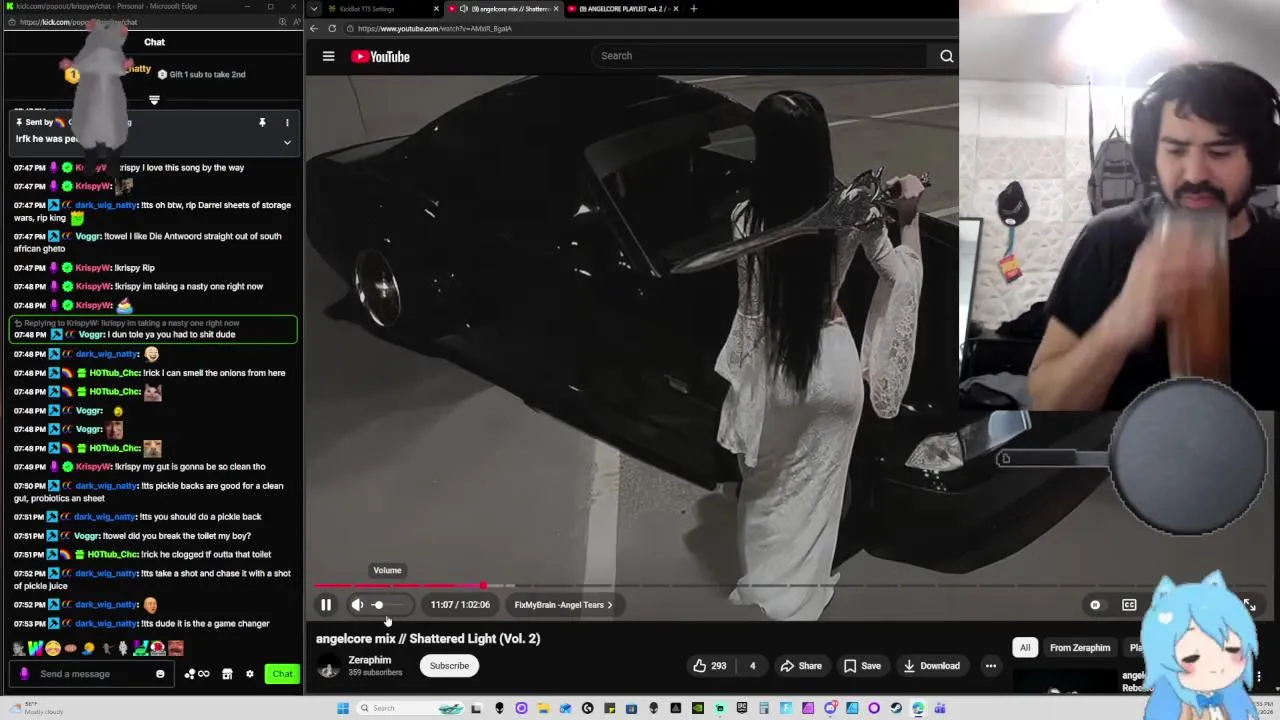Open pinned message three-dot options
Screen dimensions: 1280x720
[287, 122]
